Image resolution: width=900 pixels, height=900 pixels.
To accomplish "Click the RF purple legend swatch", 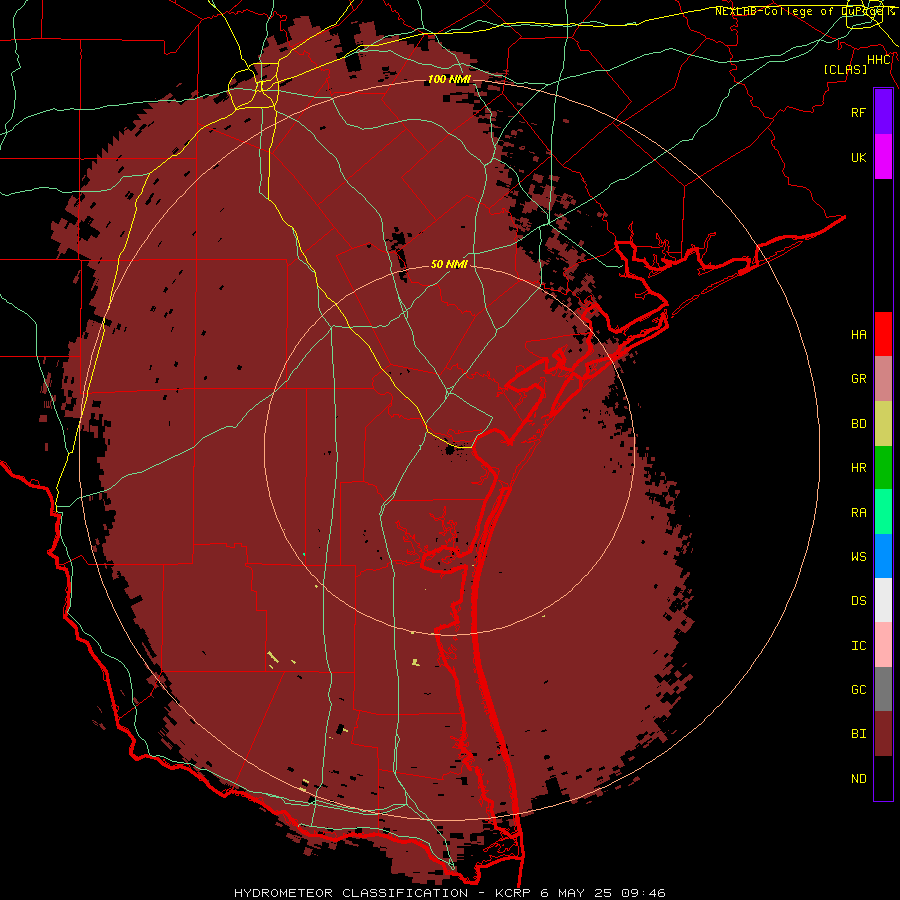I will (883, 112).
